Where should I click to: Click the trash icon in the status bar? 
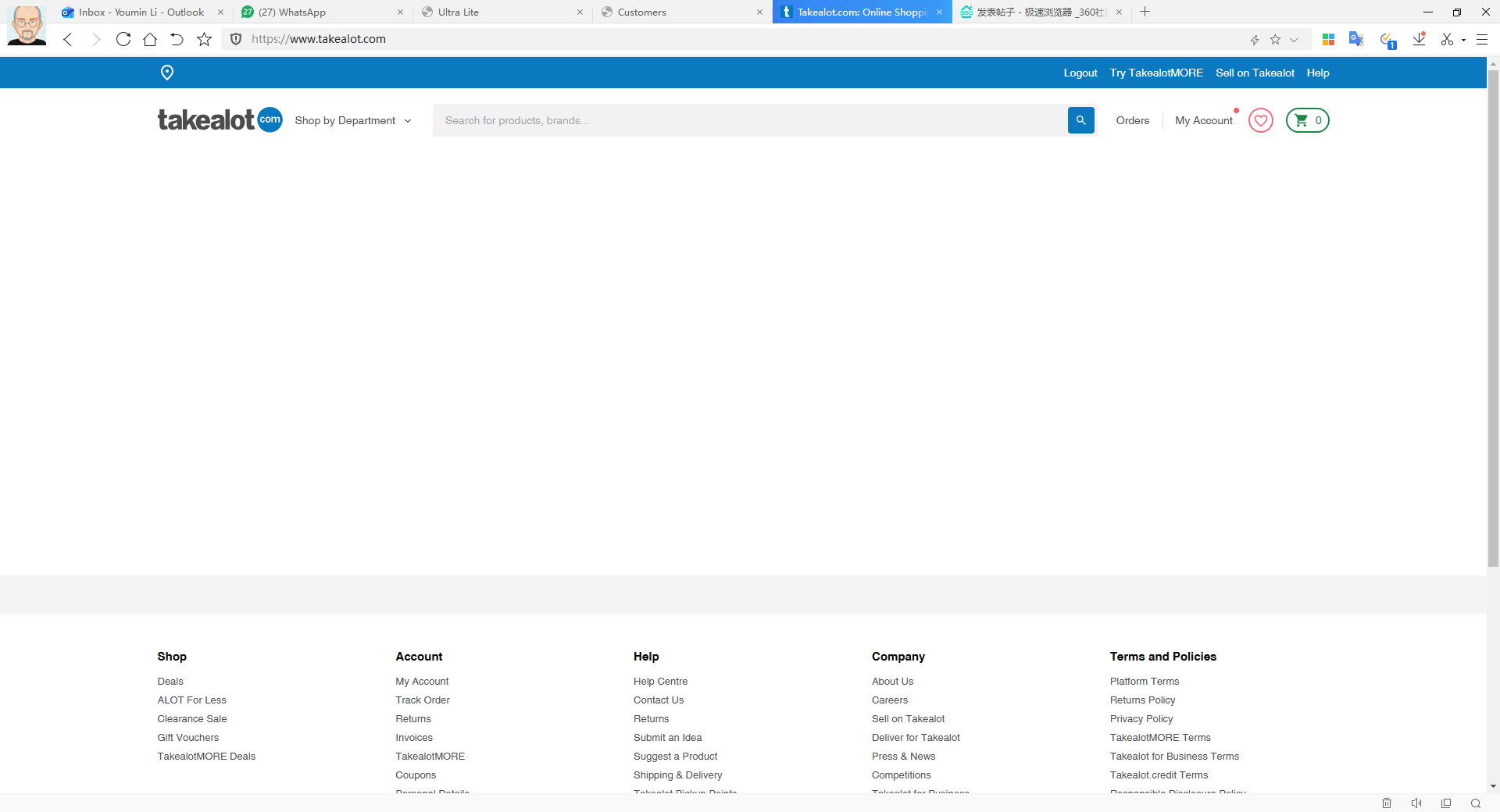[x=1387, y=803]
